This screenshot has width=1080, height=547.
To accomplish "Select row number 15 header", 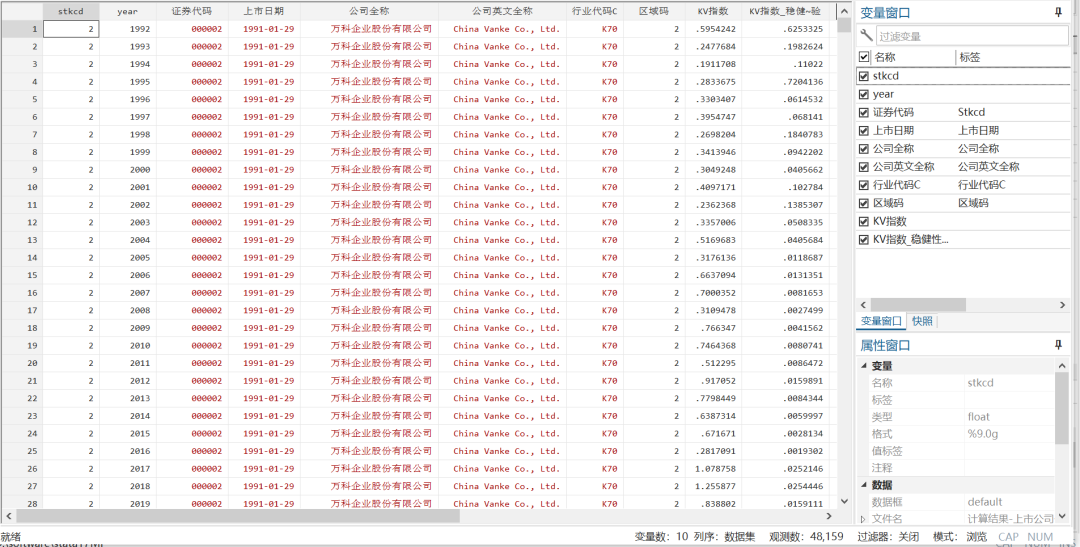I will point(21,275).
